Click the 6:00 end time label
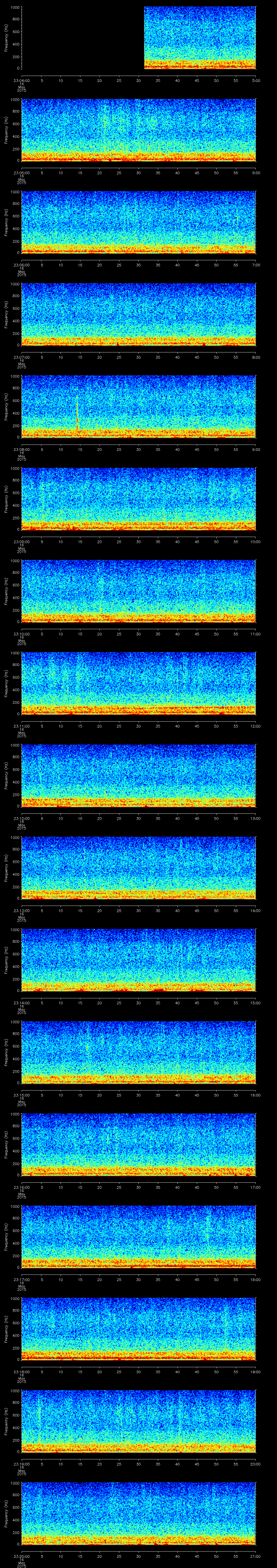Image resolution: width=277 pixels, height=1568 pixels. pos(256,173)
